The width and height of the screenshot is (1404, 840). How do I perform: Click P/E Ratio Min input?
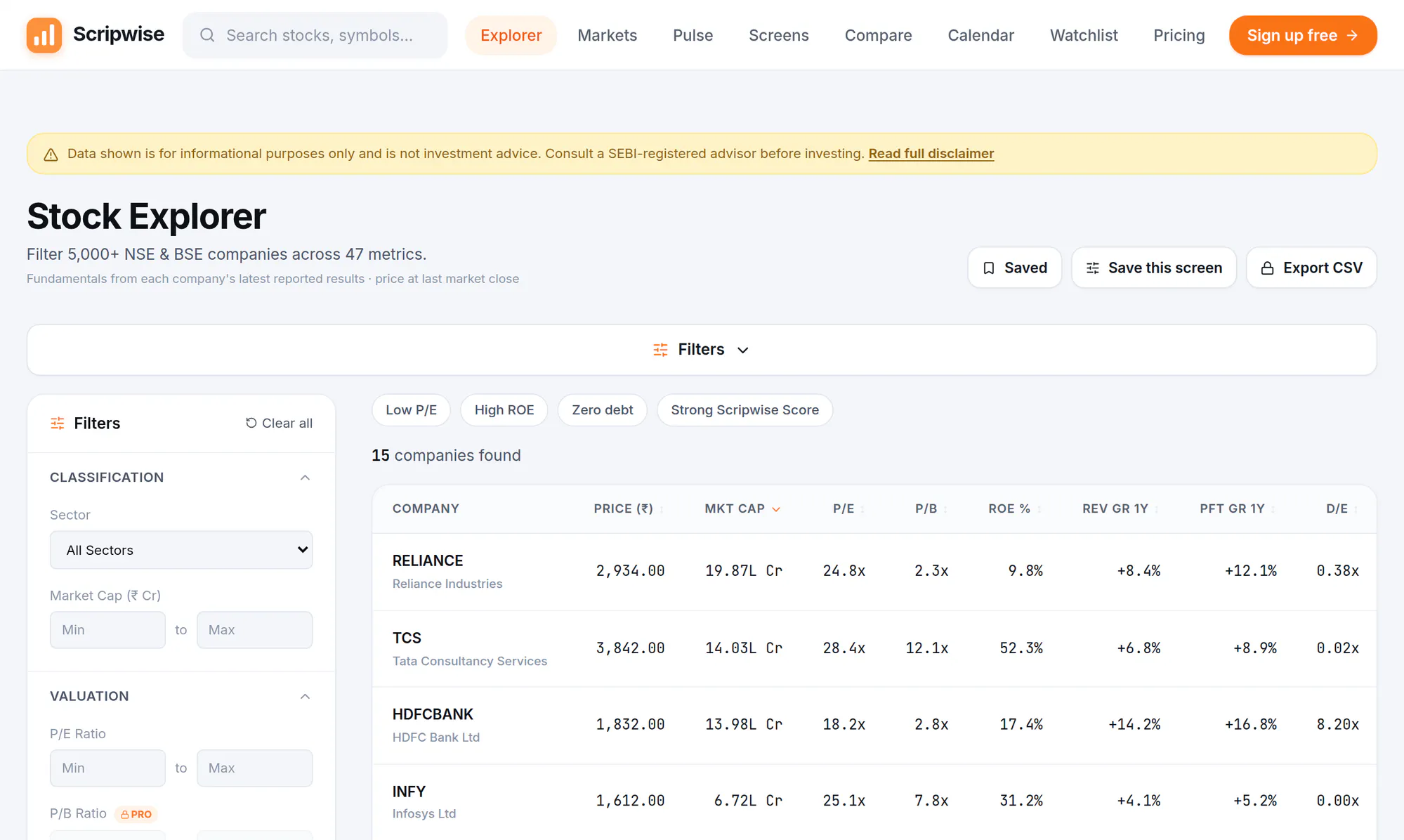pos(107,768)
